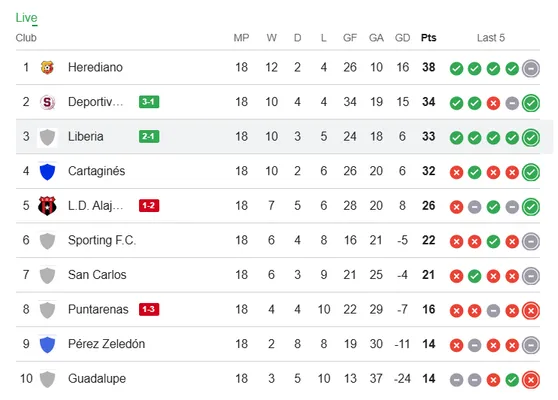
Task: Click the blue Pérez Zeledón shield icon
Action: pyautogui.click(x=47, y=344)
